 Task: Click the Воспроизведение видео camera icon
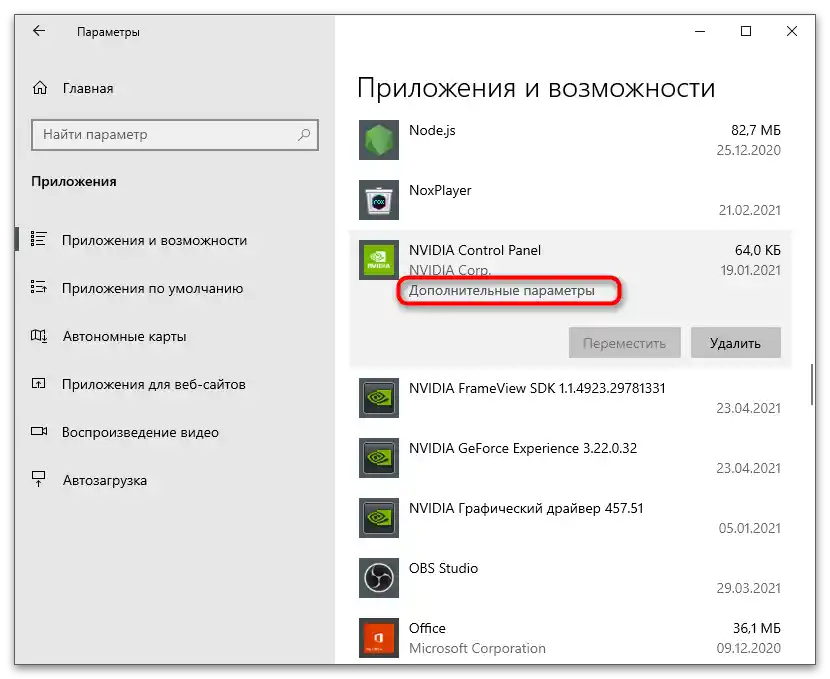pos(39,431)
